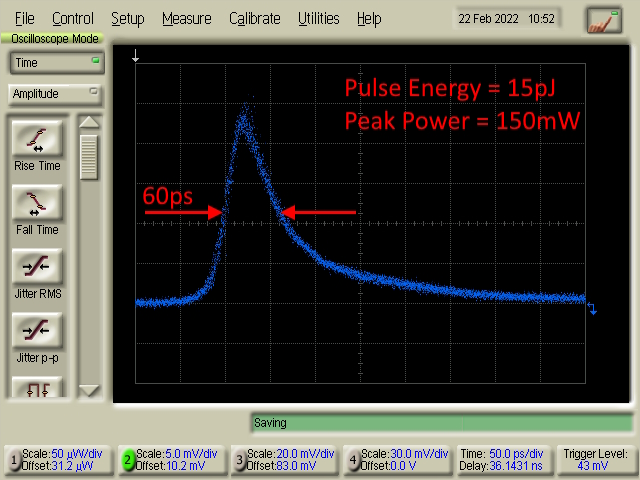
Task: Open the Control menu
Action: point(73,19)
